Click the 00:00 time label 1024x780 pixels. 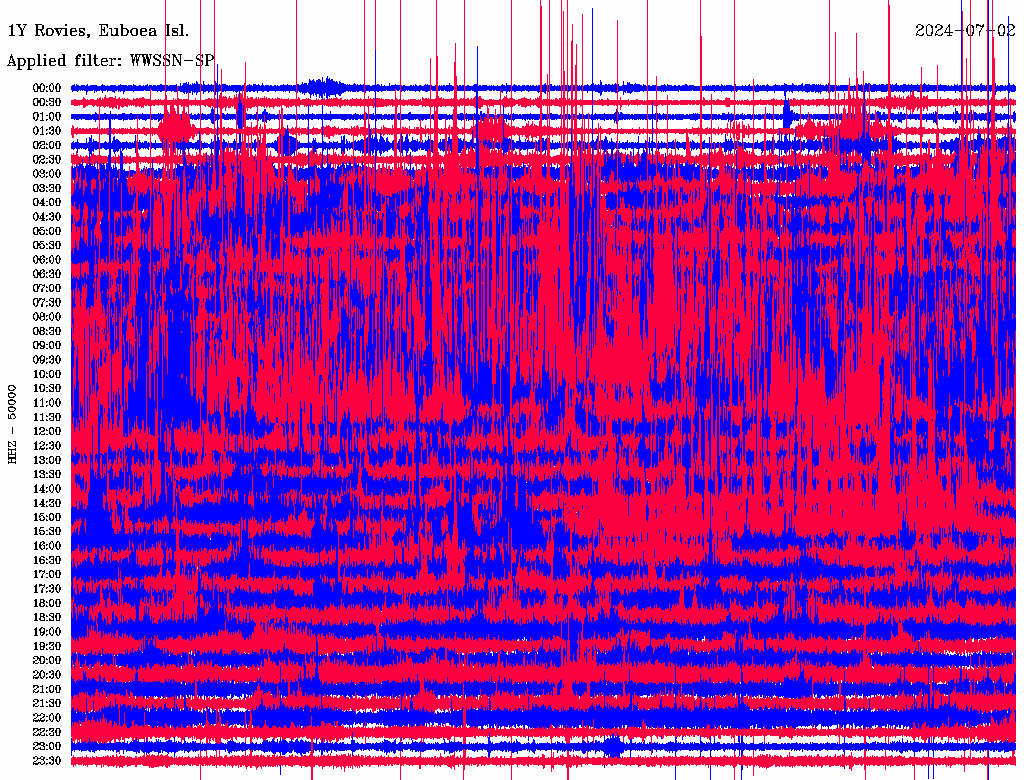tap(48, 88)
